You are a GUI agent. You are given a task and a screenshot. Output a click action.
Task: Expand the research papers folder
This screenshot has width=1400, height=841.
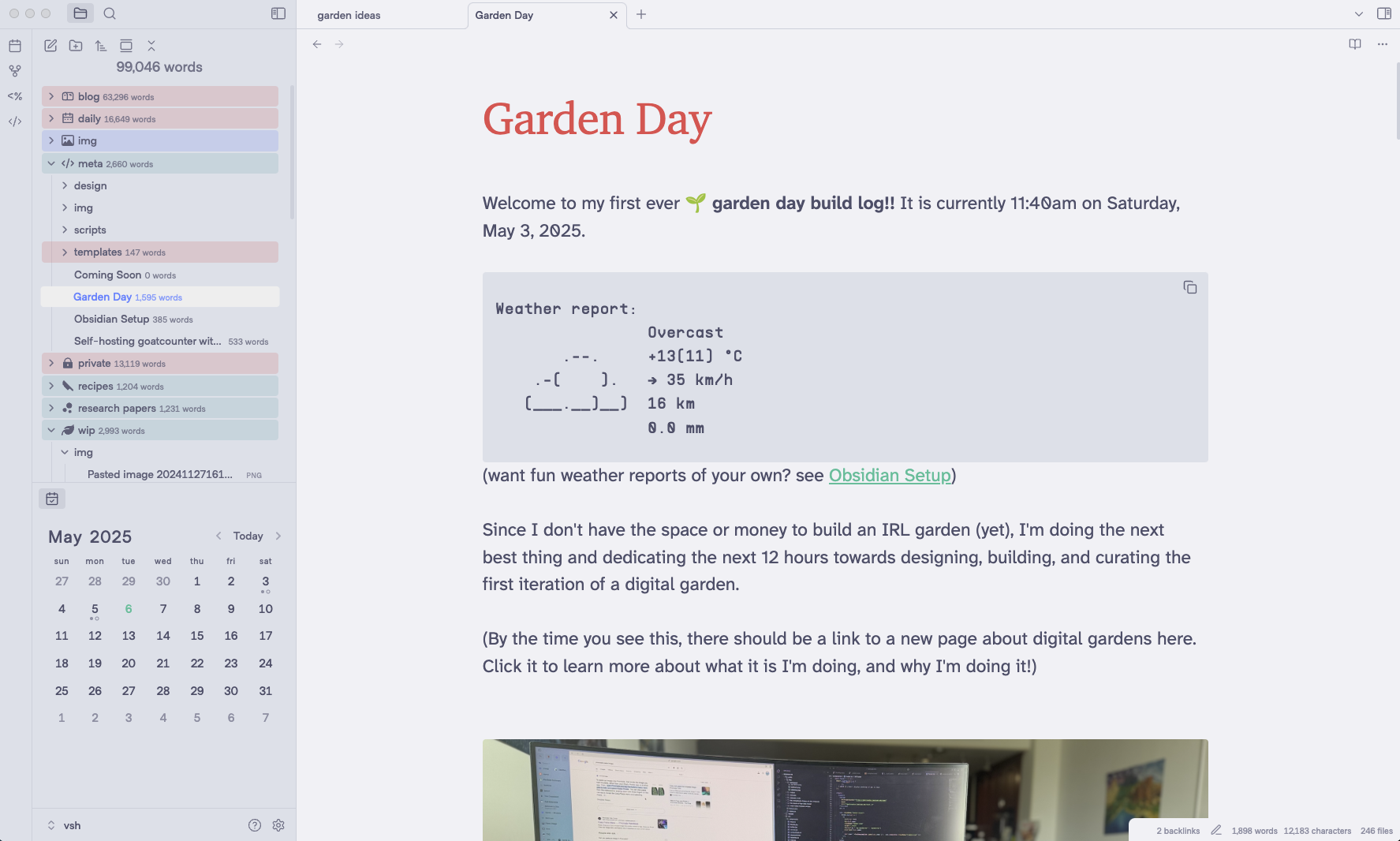[x=160, y=408]
